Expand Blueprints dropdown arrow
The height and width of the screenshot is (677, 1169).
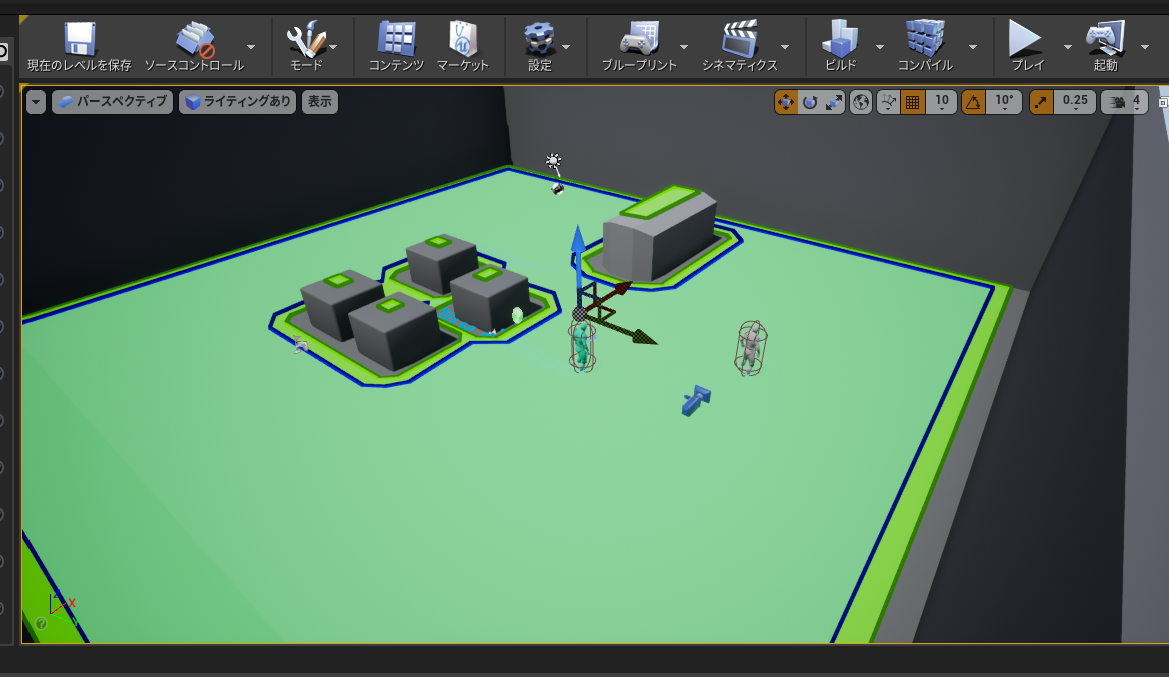[684, 47]
